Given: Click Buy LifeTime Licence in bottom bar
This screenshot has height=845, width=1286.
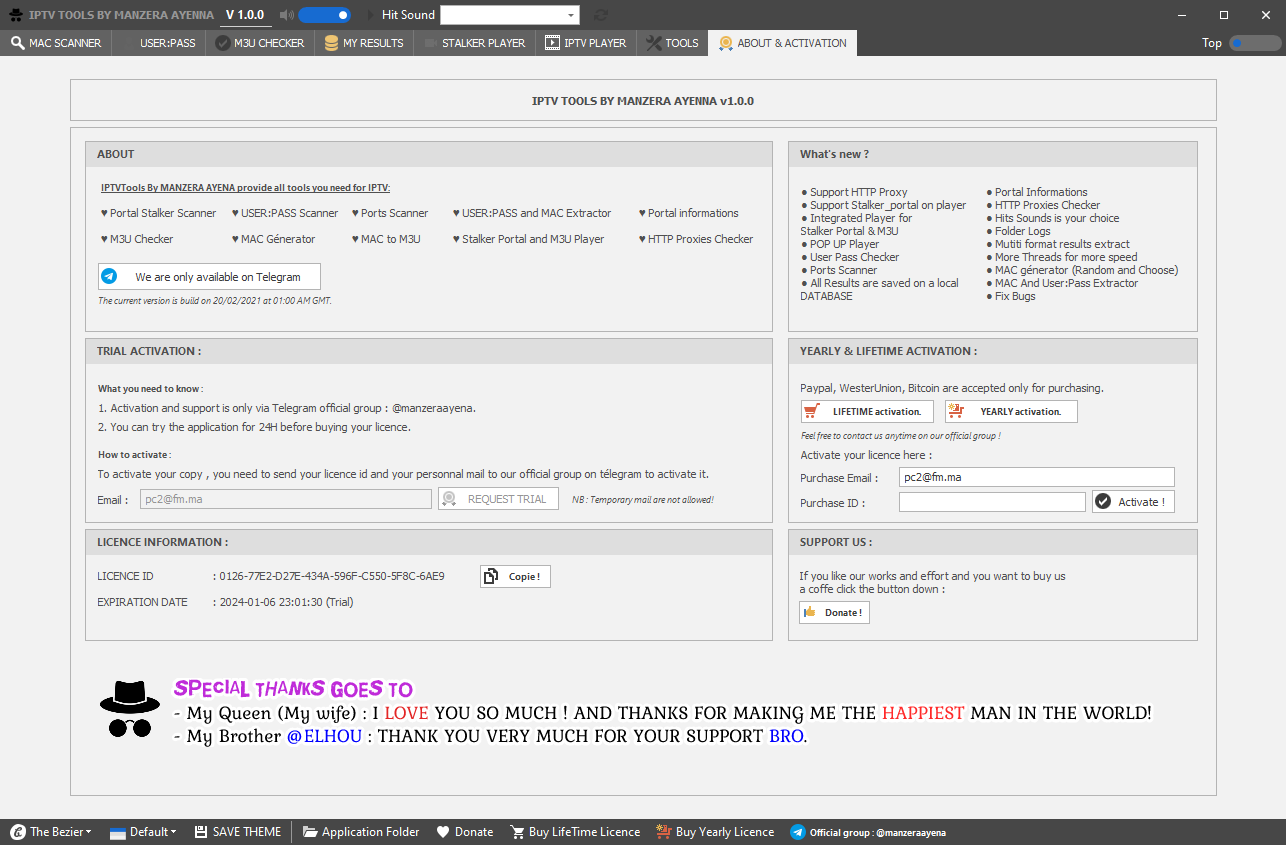Looking at the screenshot, I should [x=575, y=832].
